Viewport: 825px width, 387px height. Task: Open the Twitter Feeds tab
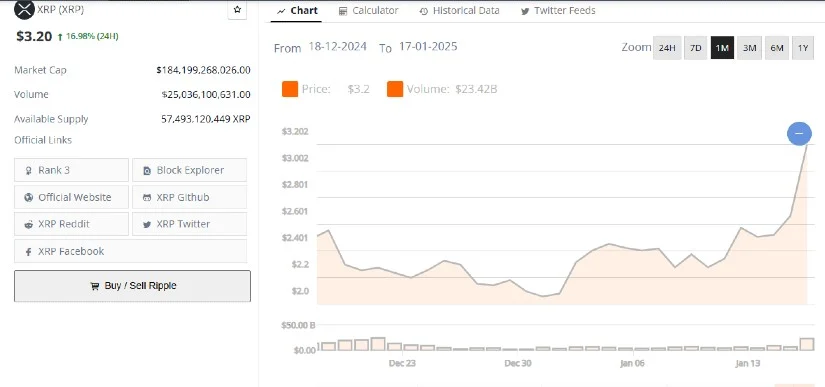[x=558, y=11]
